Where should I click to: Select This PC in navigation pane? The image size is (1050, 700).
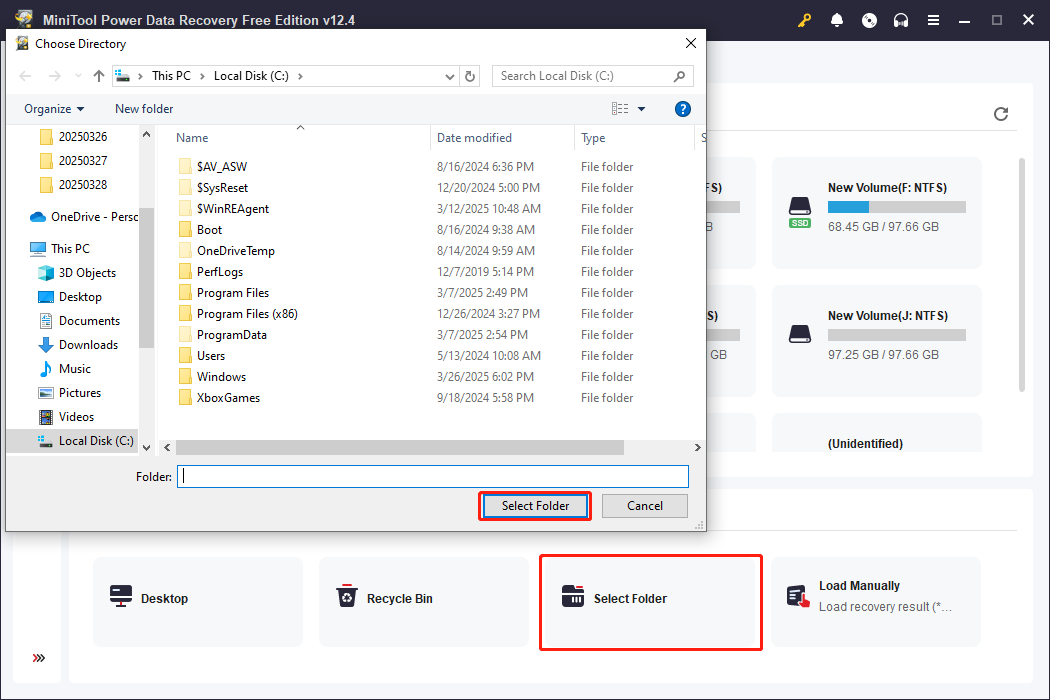click(60, 249)
